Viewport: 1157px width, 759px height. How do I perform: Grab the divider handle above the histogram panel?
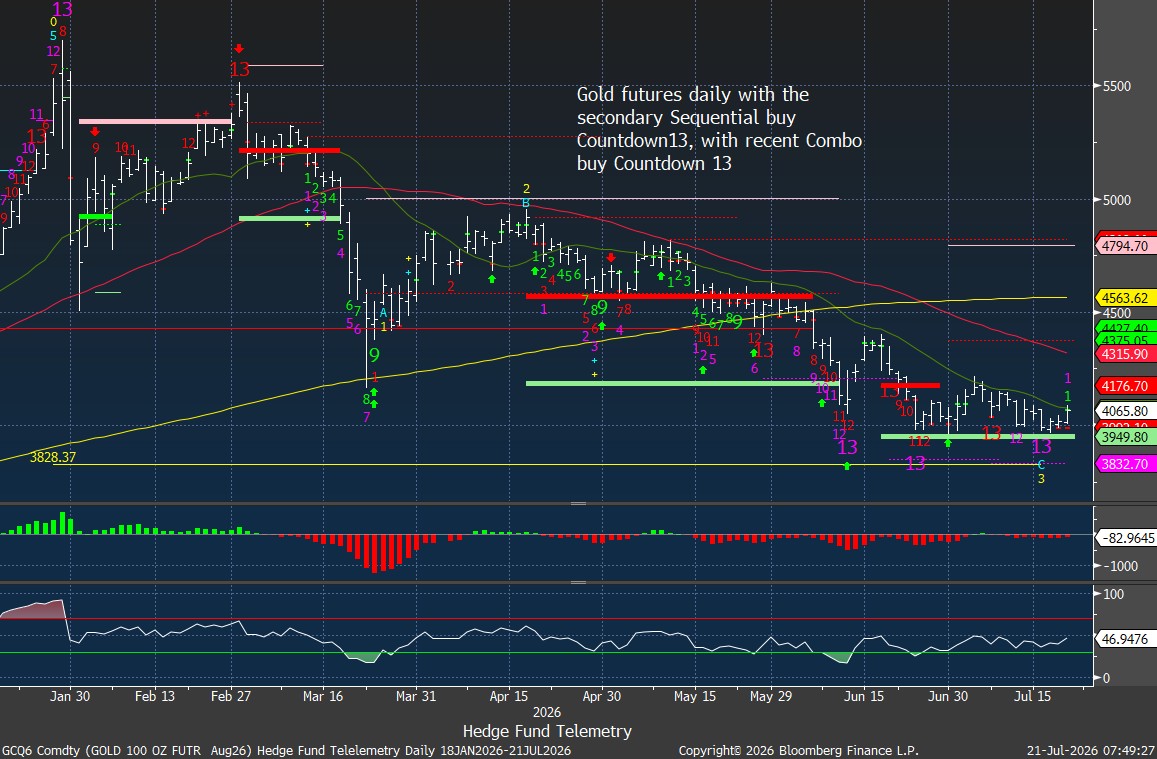coord(578,503)
